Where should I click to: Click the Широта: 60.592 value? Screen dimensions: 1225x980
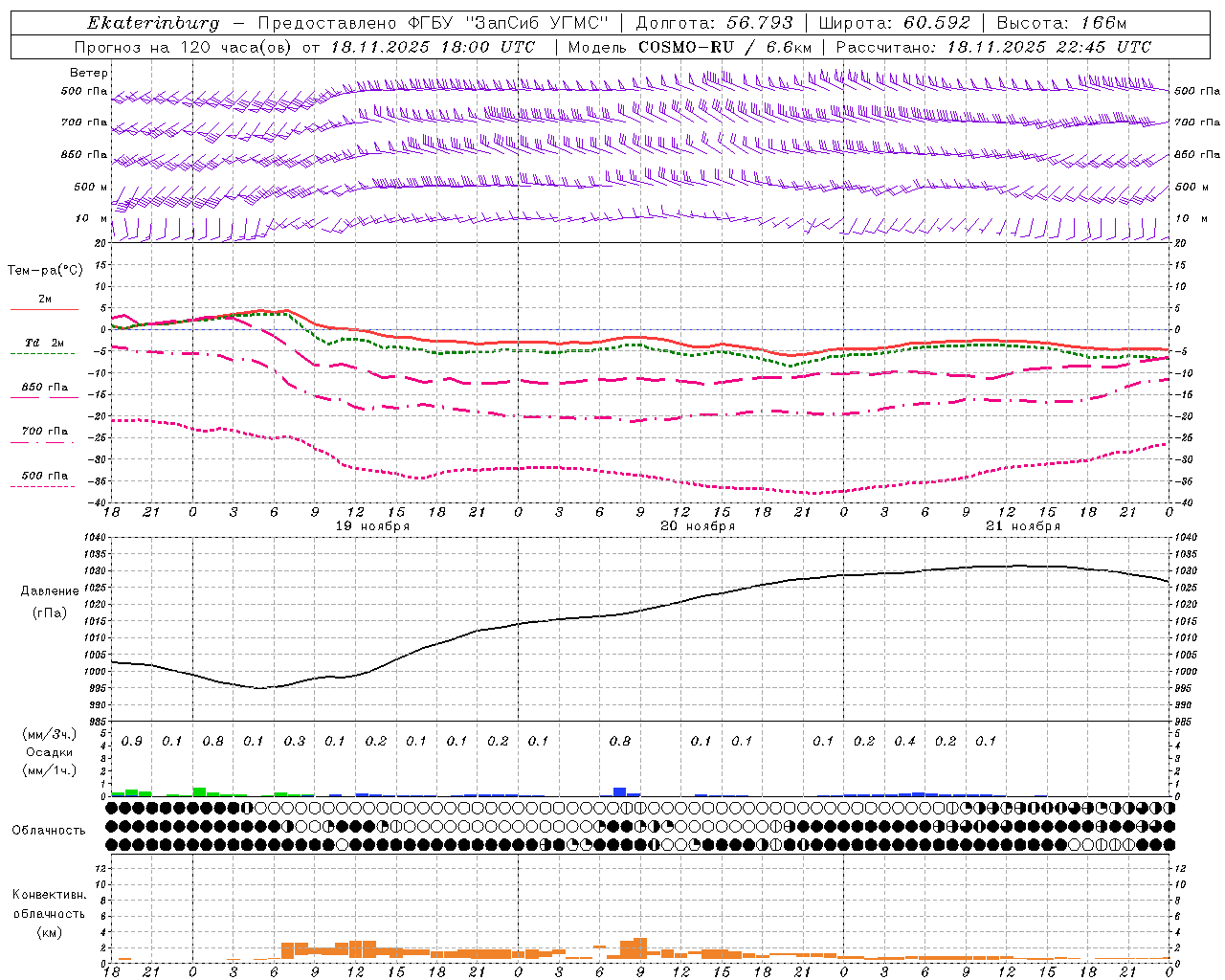point(894,23)
